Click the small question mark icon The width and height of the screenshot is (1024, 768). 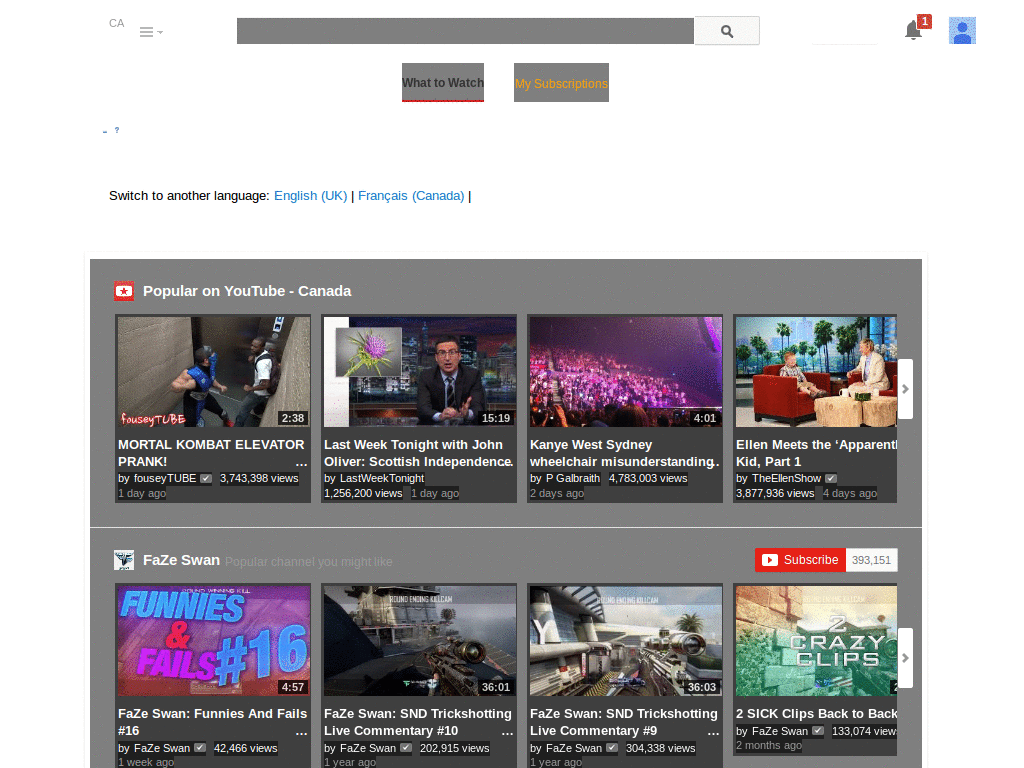[117, 130]
